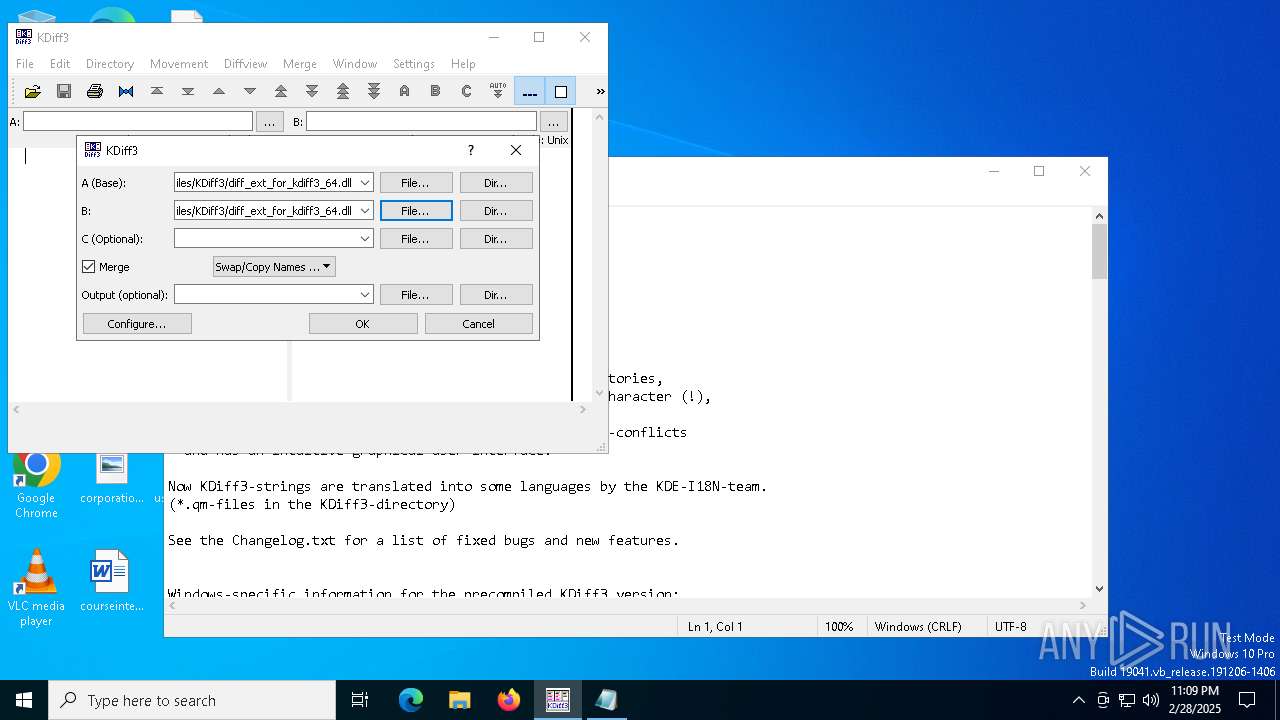1280x720 pixels.
Task: Click Dir... button for A (Base)
Action: coord(496,183)
